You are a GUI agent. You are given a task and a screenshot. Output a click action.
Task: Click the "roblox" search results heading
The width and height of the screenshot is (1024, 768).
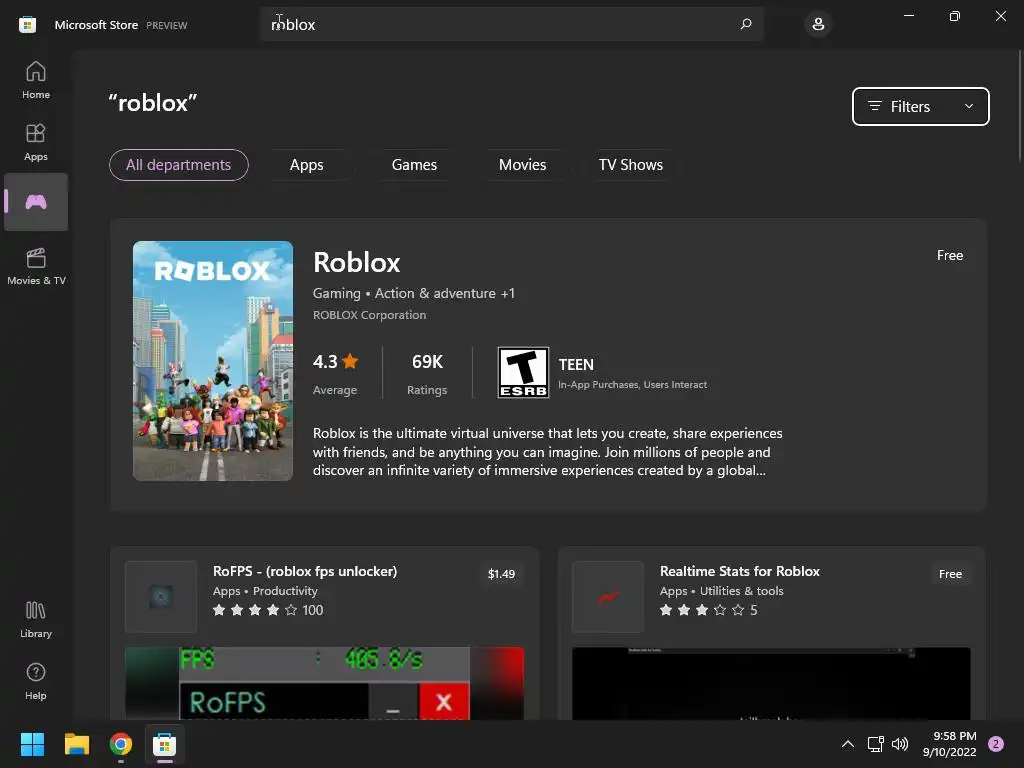153,103
